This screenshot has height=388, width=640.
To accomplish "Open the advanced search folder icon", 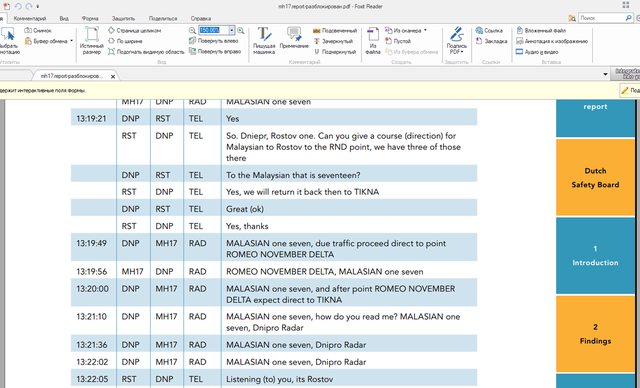I will pyautogui.click(x=572, y=18).
